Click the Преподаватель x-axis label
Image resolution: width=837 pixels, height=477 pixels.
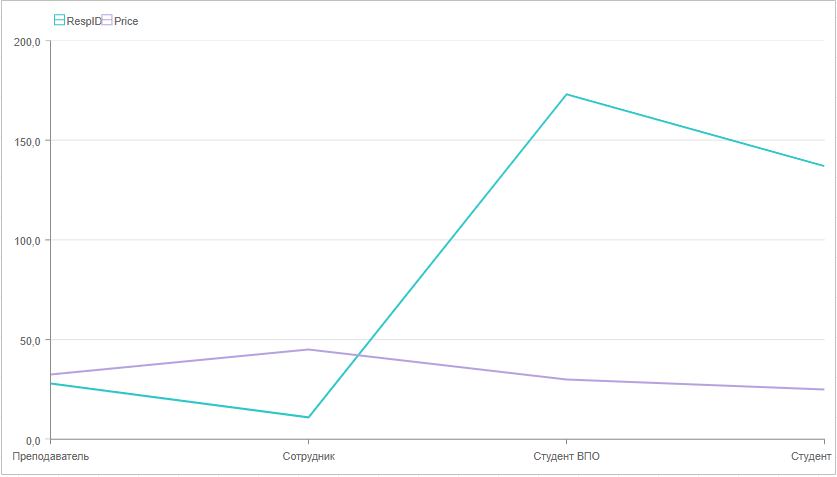coord(50,457)
